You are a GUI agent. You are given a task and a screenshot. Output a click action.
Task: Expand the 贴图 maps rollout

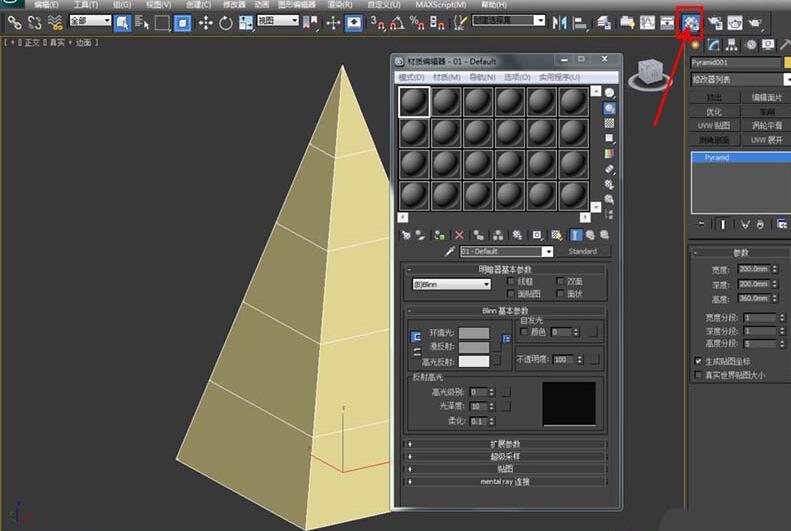pyautogui.click(x=505, y=469)
